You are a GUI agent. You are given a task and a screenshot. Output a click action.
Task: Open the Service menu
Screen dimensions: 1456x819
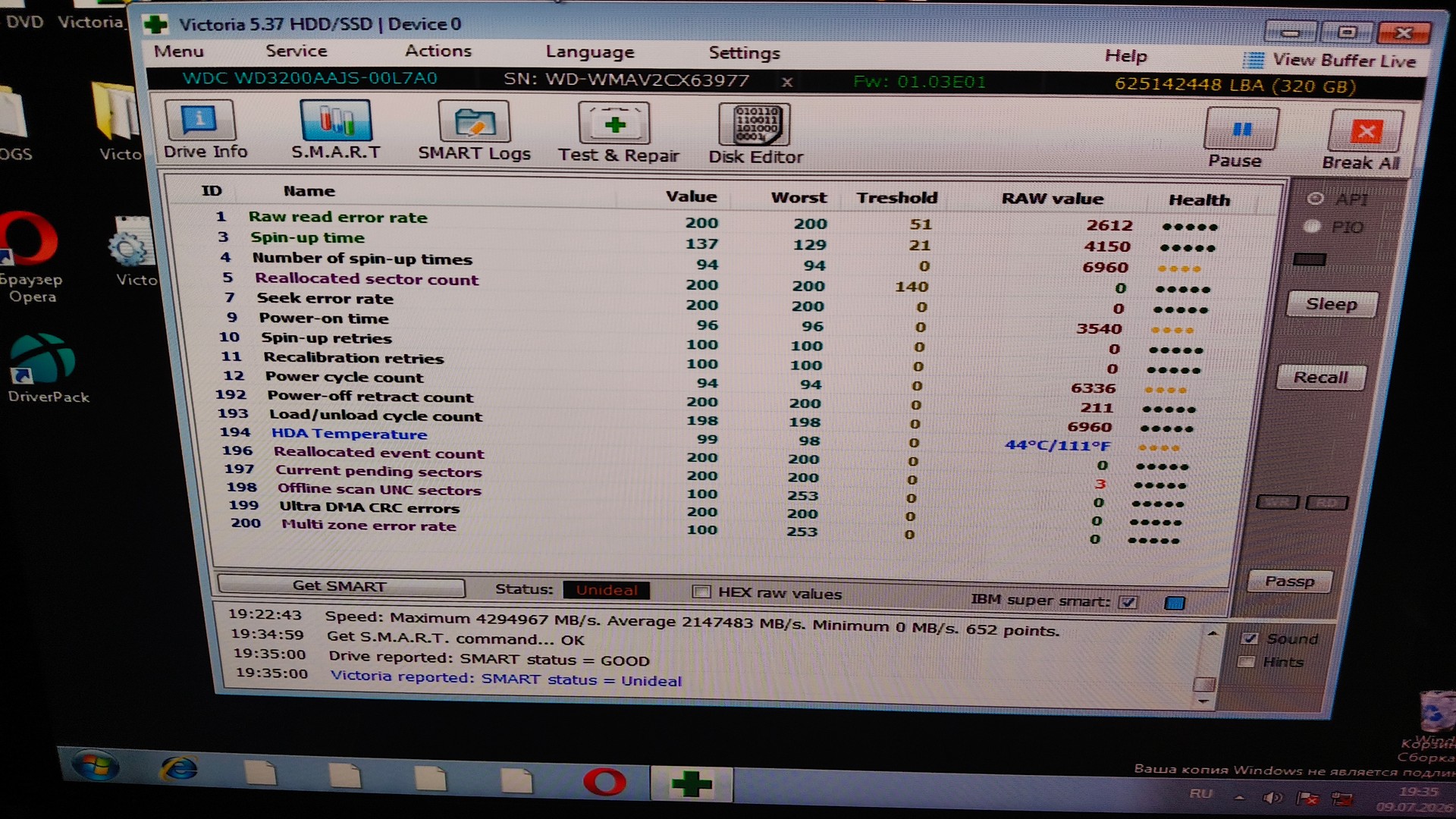(x=297, y=51)
